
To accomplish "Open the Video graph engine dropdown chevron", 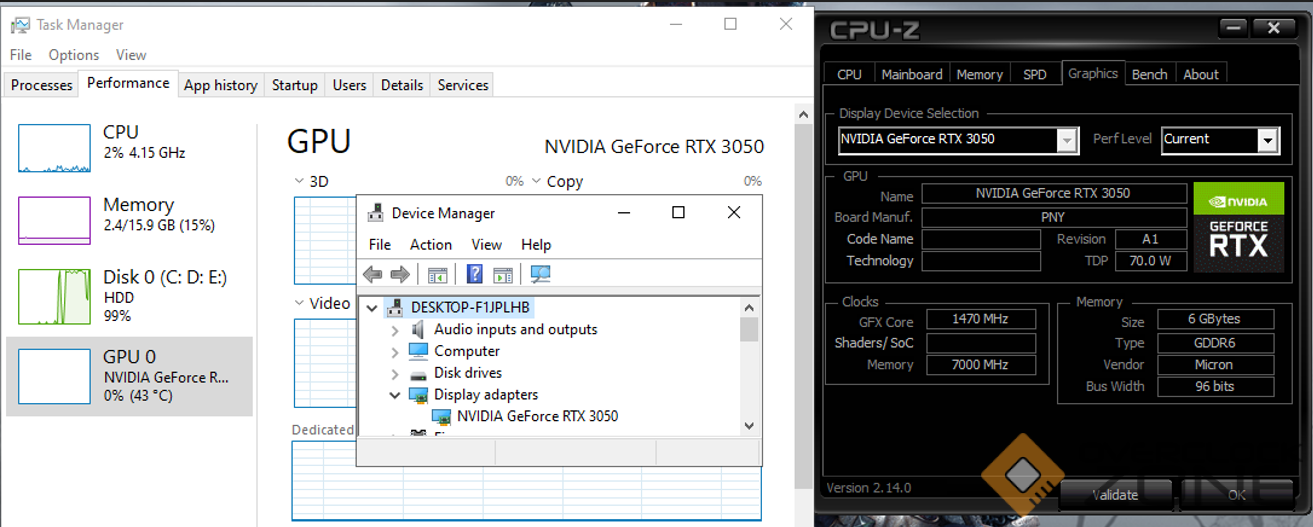I will click(299, 303).
